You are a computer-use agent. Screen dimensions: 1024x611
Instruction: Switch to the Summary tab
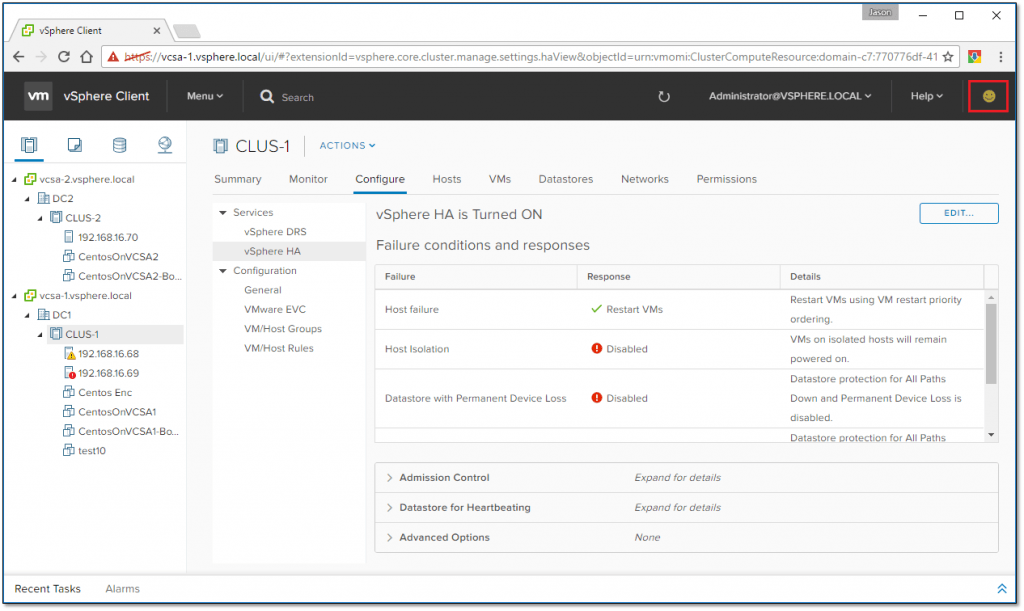(238, 180)
